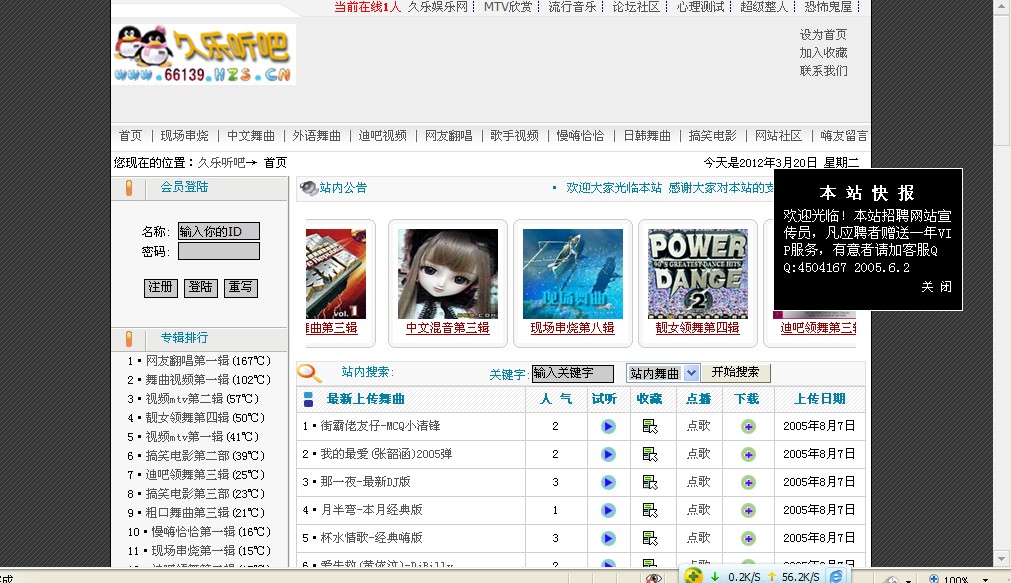
Task: Click the 注册 register button
Action: [x=161, y=288]
